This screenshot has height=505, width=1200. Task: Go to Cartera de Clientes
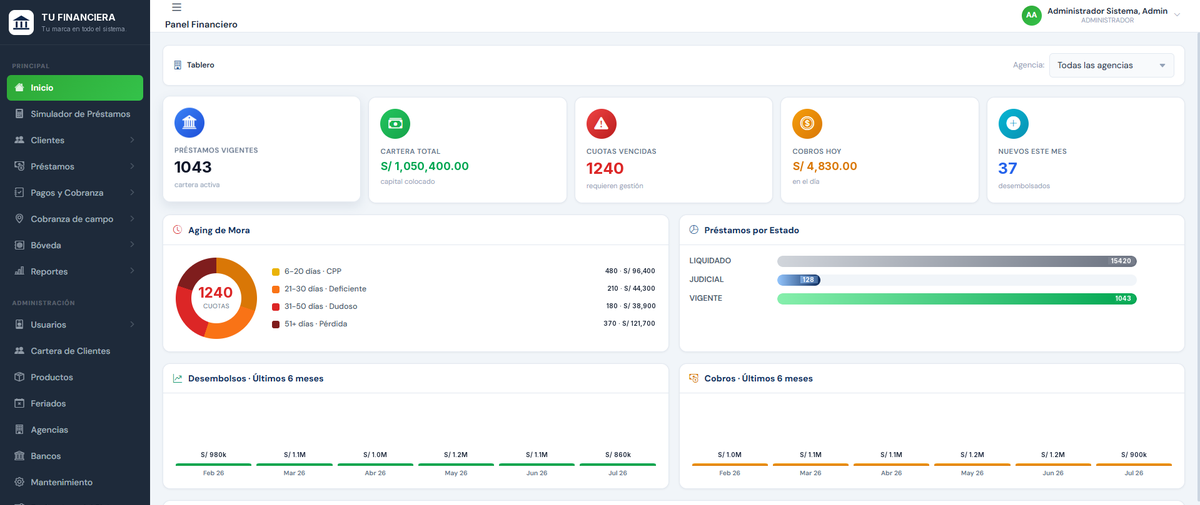(x=75, y=351)
